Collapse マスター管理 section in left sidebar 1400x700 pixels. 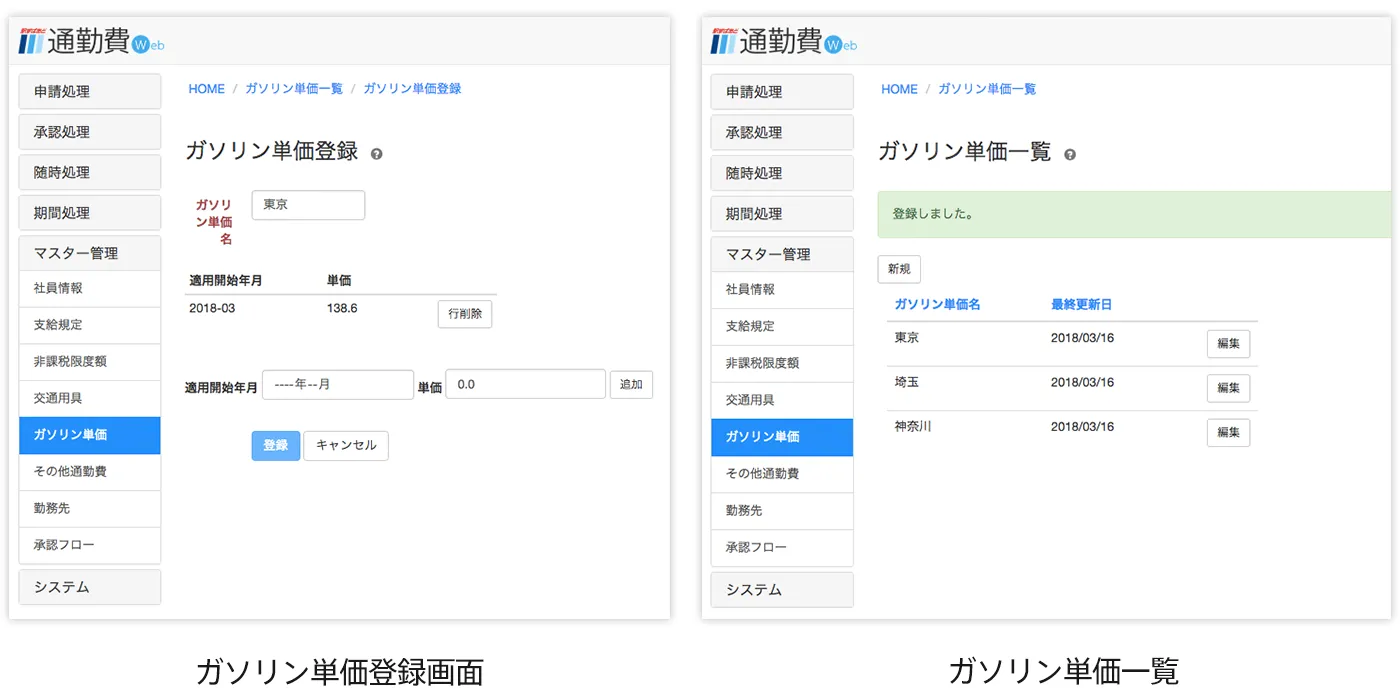89,253
